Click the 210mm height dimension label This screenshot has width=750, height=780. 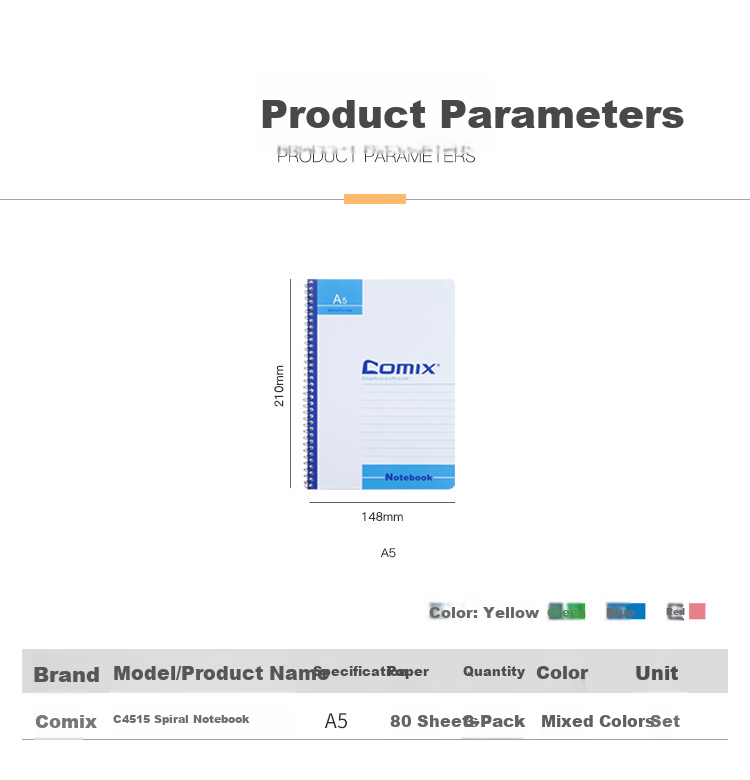(279, 386)
